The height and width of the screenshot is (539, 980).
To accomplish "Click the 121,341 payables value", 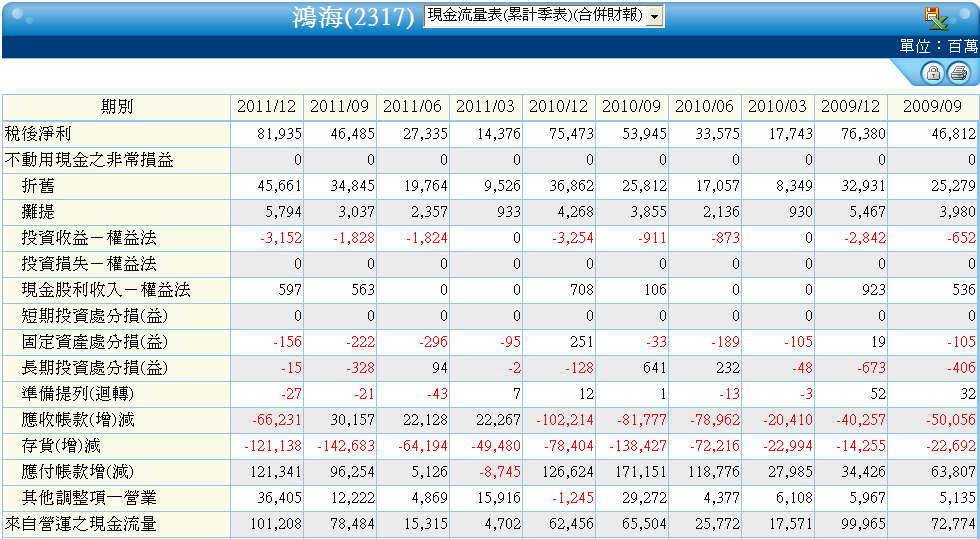I will 276,472.
